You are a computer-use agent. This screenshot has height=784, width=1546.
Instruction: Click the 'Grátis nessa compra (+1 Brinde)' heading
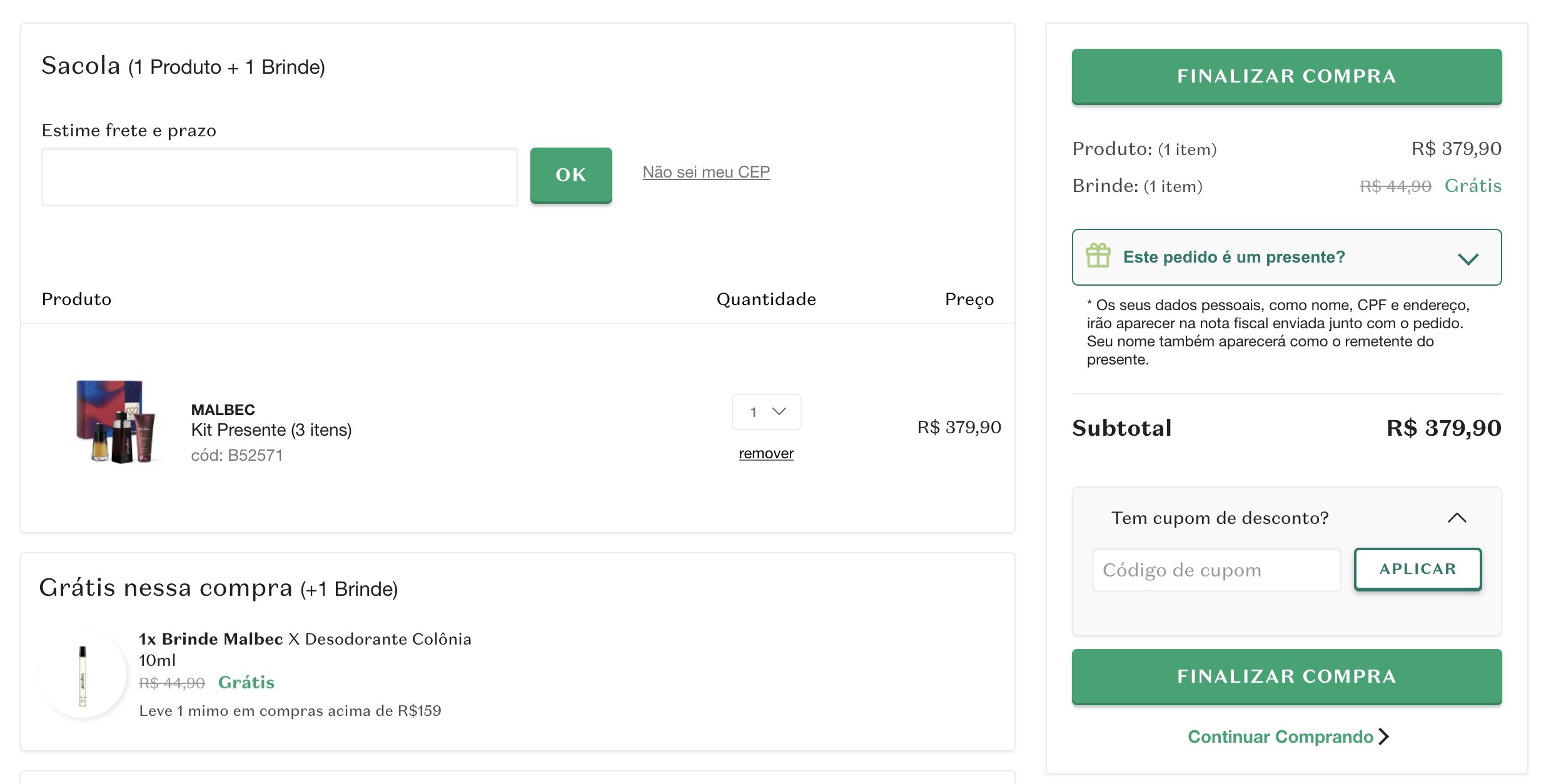point(218,588)
